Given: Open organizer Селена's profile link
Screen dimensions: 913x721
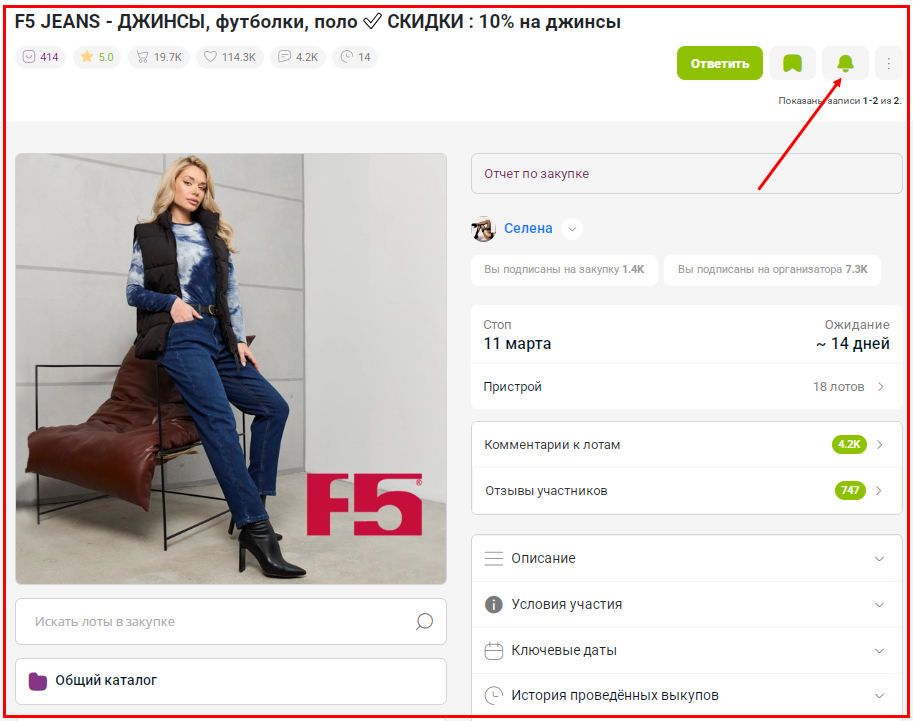Looking at the screenshot, I should click(528, 228).
